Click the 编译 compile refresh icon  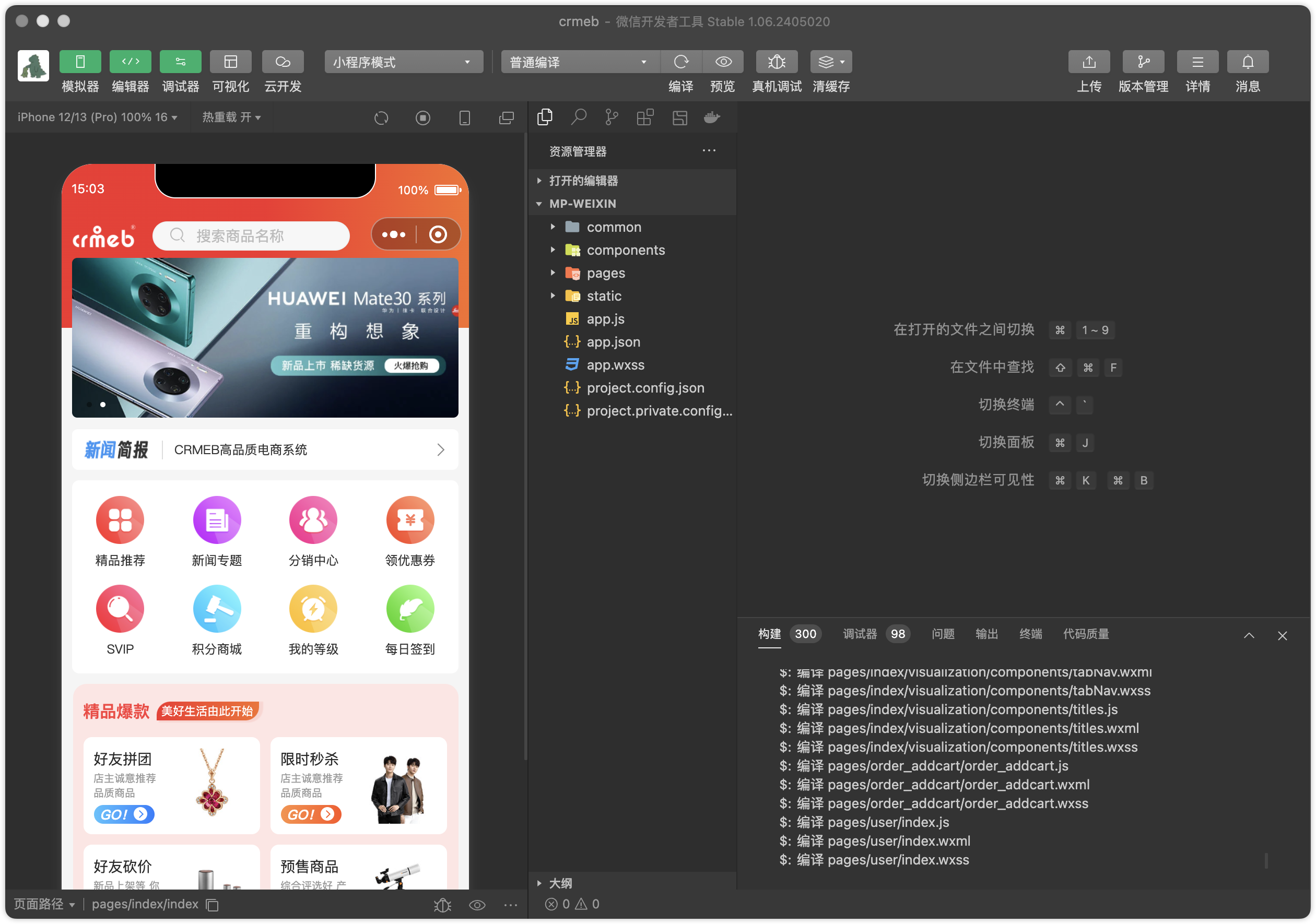point(681,62)
